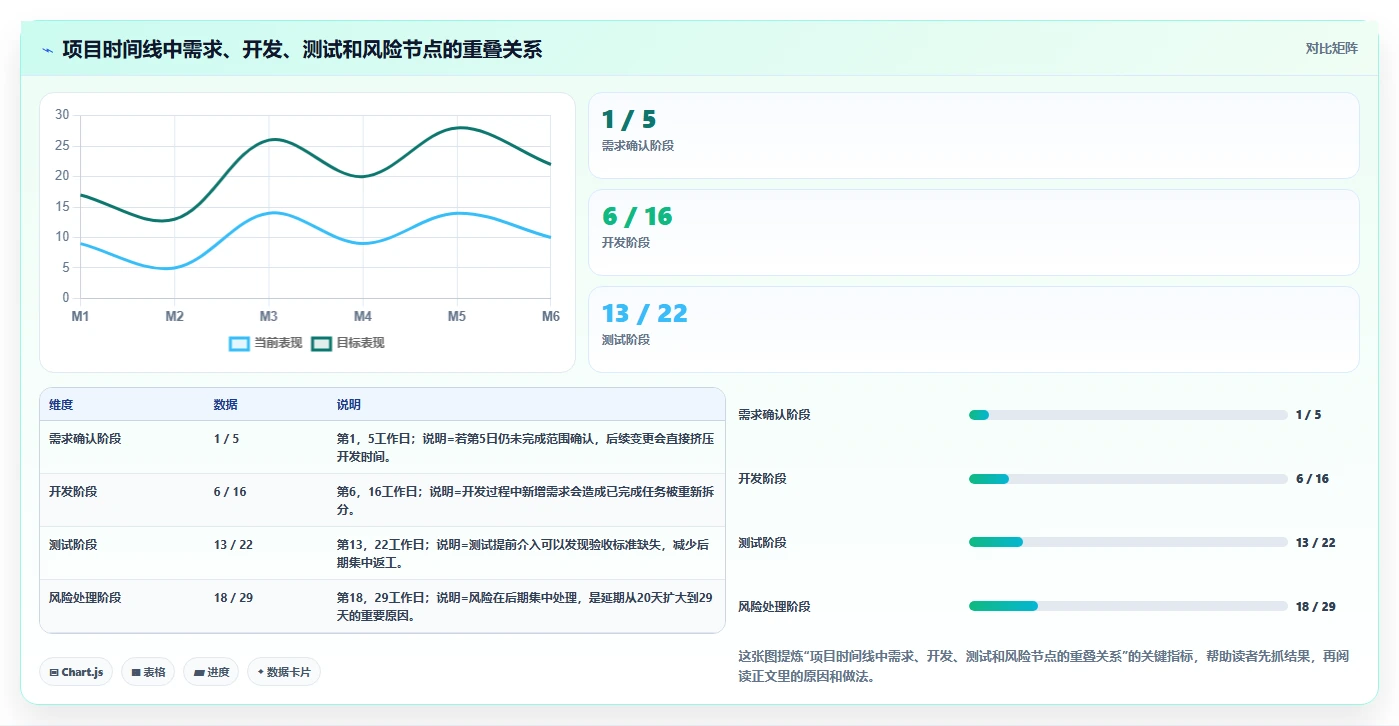Open the 6 / 16 开发阶段 card
Viewport: 1399px width, 726px height.
973,232
